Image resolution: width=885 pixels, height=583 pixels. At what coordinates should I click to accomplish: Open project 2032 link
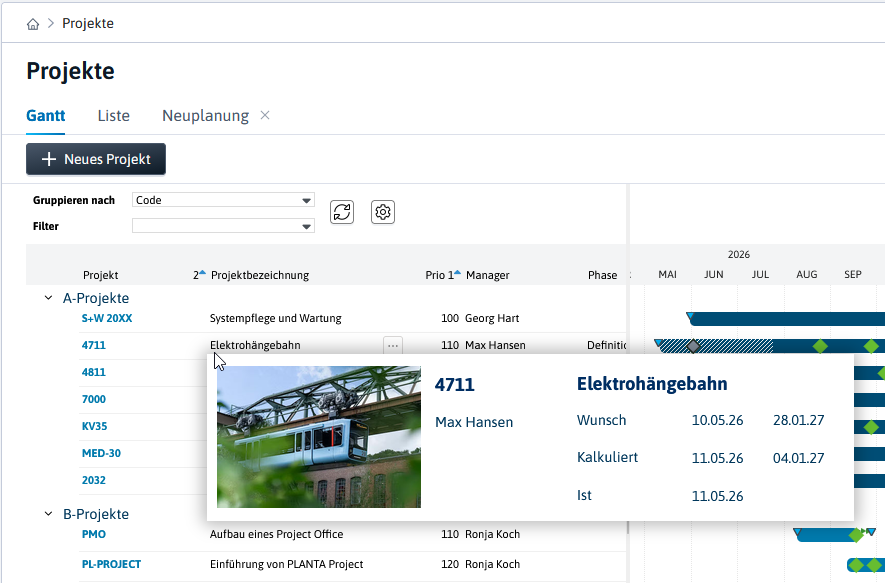pyautogui.click(x=94, y=480)
